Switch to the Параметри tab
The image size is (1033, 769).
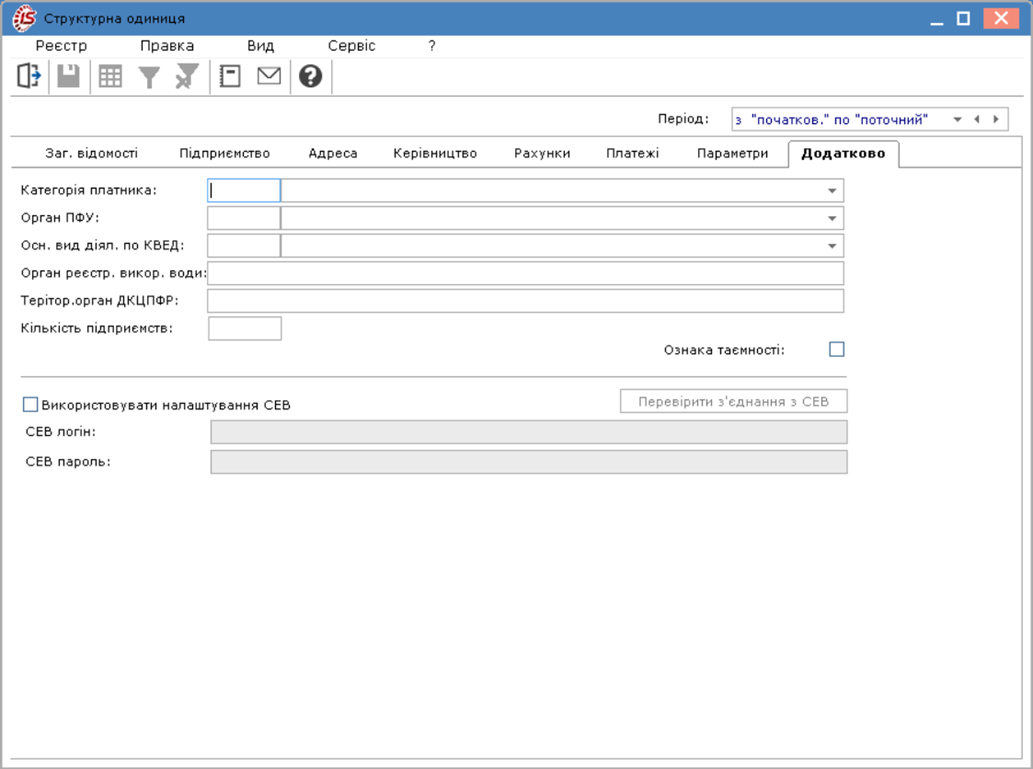(733, 154)
